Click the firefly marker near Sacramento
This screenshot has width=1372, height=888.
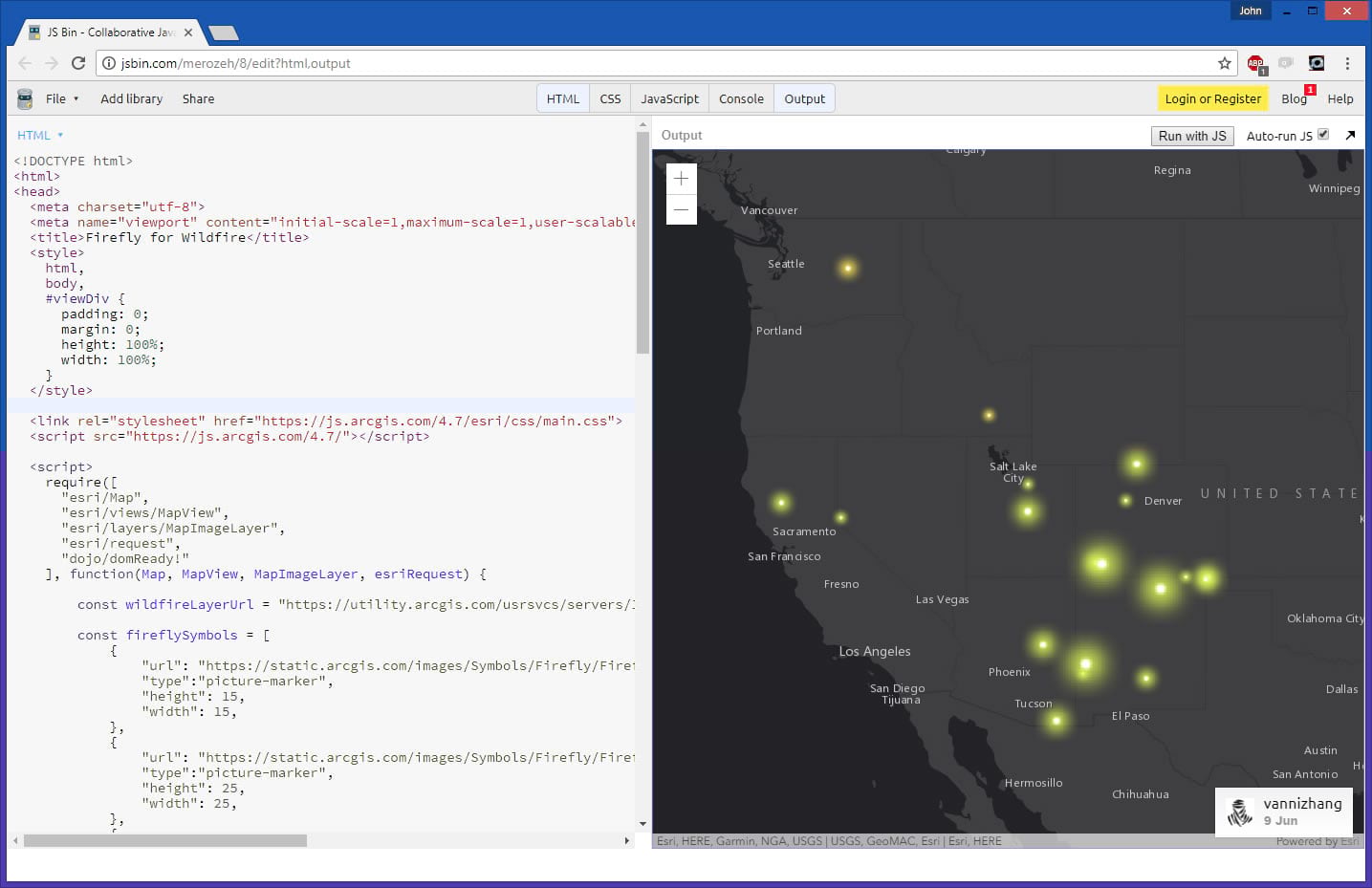pyautogui.click(x=781, y=502)
